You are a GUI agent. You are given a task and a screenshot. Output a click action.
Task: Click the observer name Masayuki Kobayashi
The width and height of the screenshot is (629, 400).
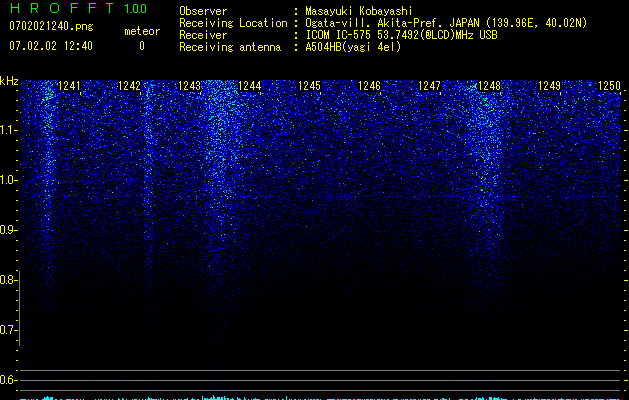[359, 11]
